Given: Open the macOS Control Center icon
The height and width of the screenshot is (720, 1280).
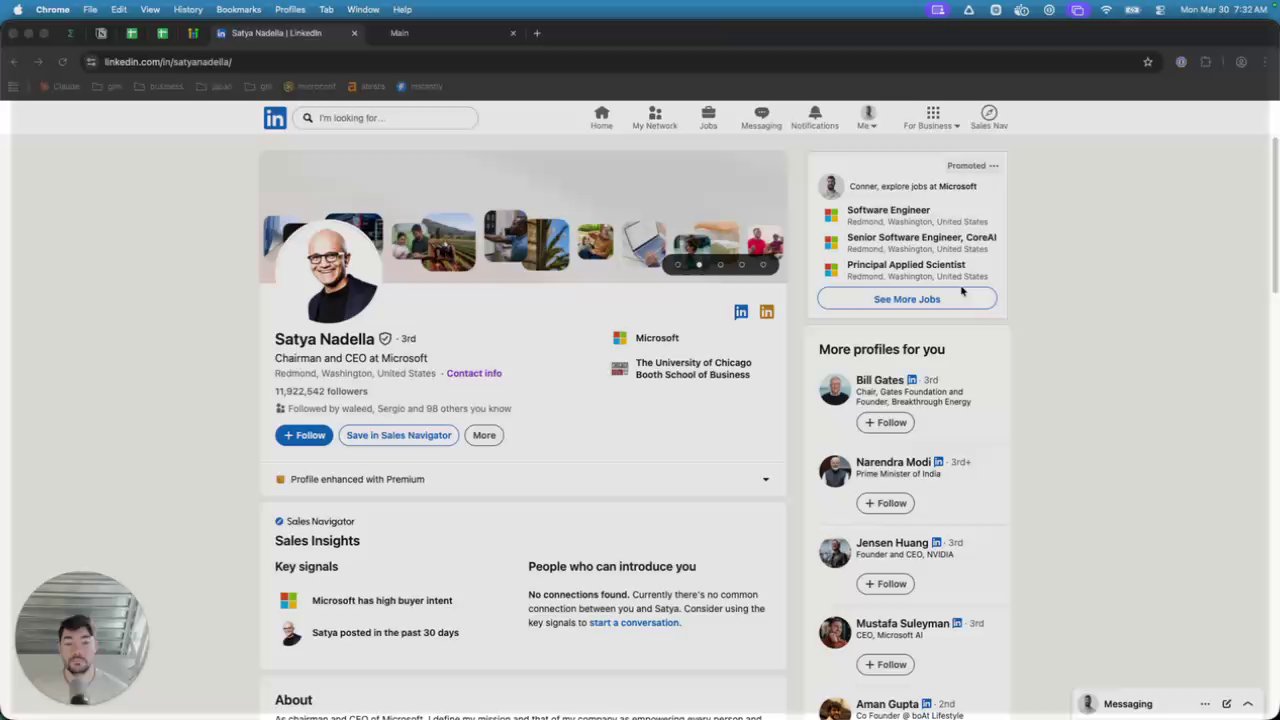Looking at the screenshot, I should coord(1160,9).
